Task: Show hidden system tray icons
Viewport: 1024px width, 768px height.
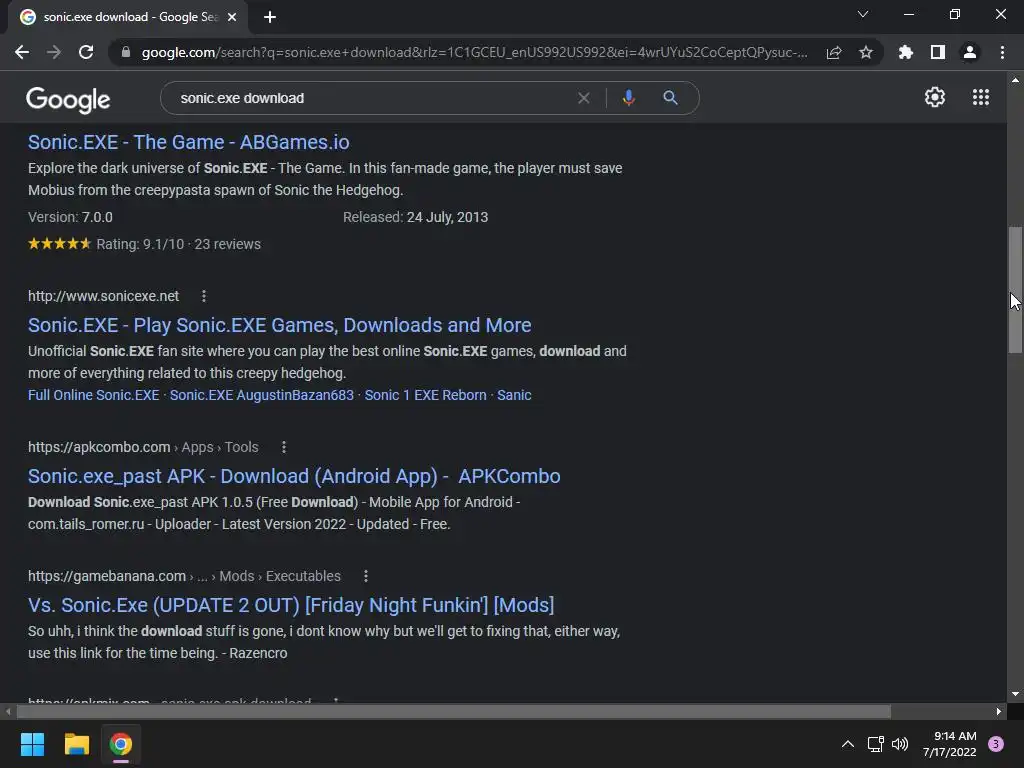Action: [x=847, y=744]
